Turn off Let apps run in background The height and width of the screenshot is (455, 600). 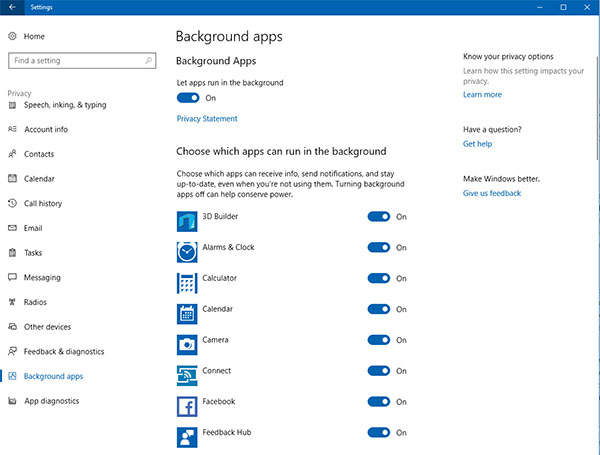[188, 98]
